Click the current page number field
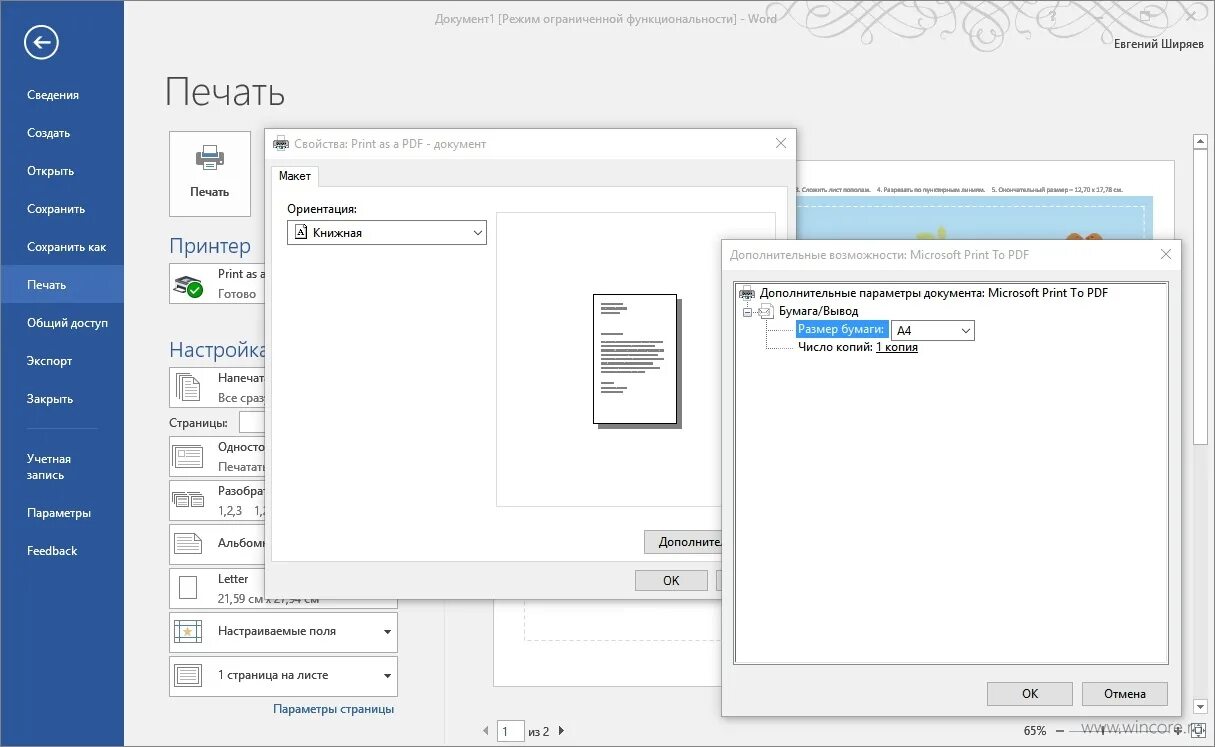This screenshot has width=1215, height=747. click(512, 731)
